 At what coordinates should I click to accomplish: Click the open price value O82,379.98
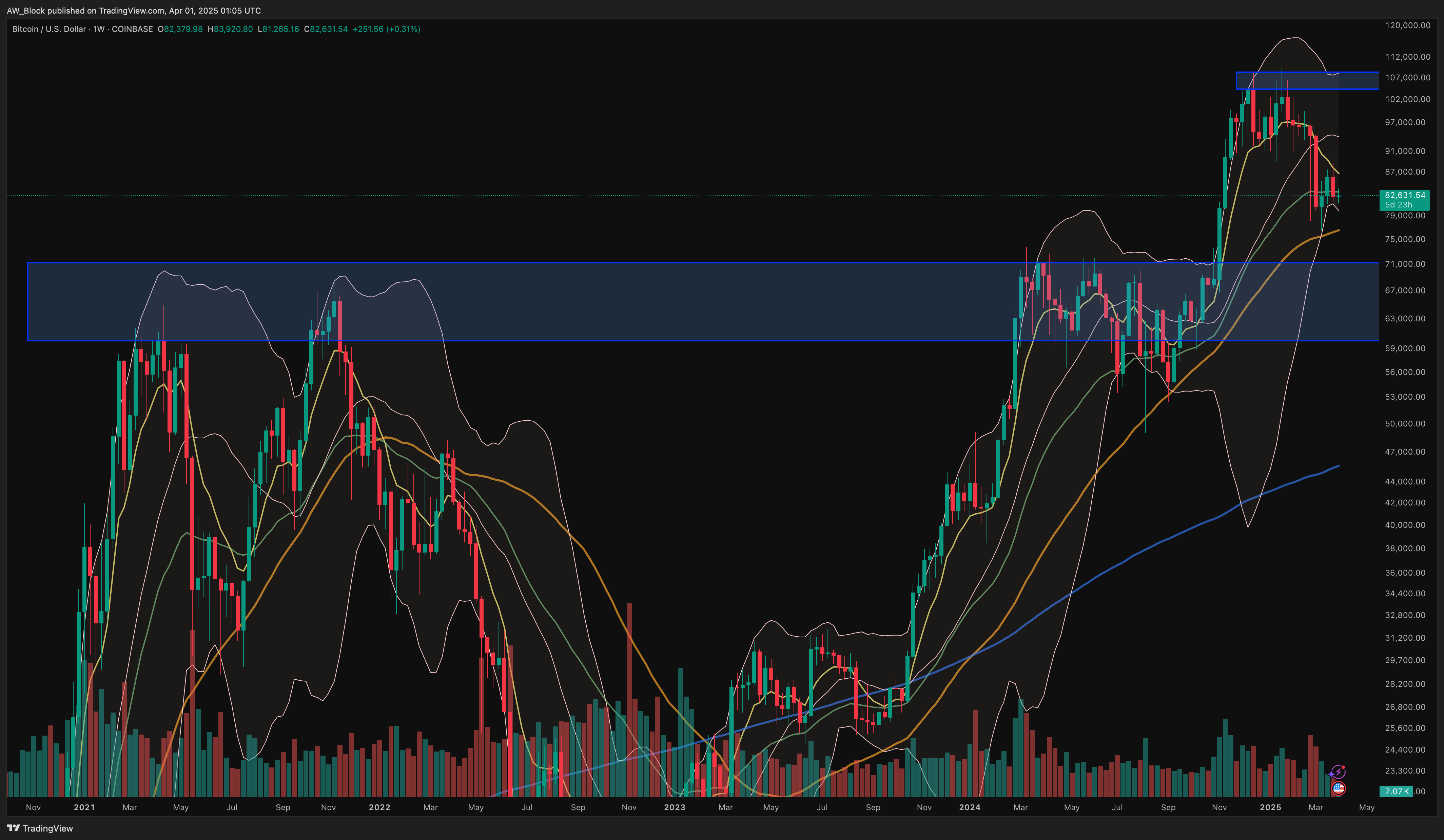(180, 29)
